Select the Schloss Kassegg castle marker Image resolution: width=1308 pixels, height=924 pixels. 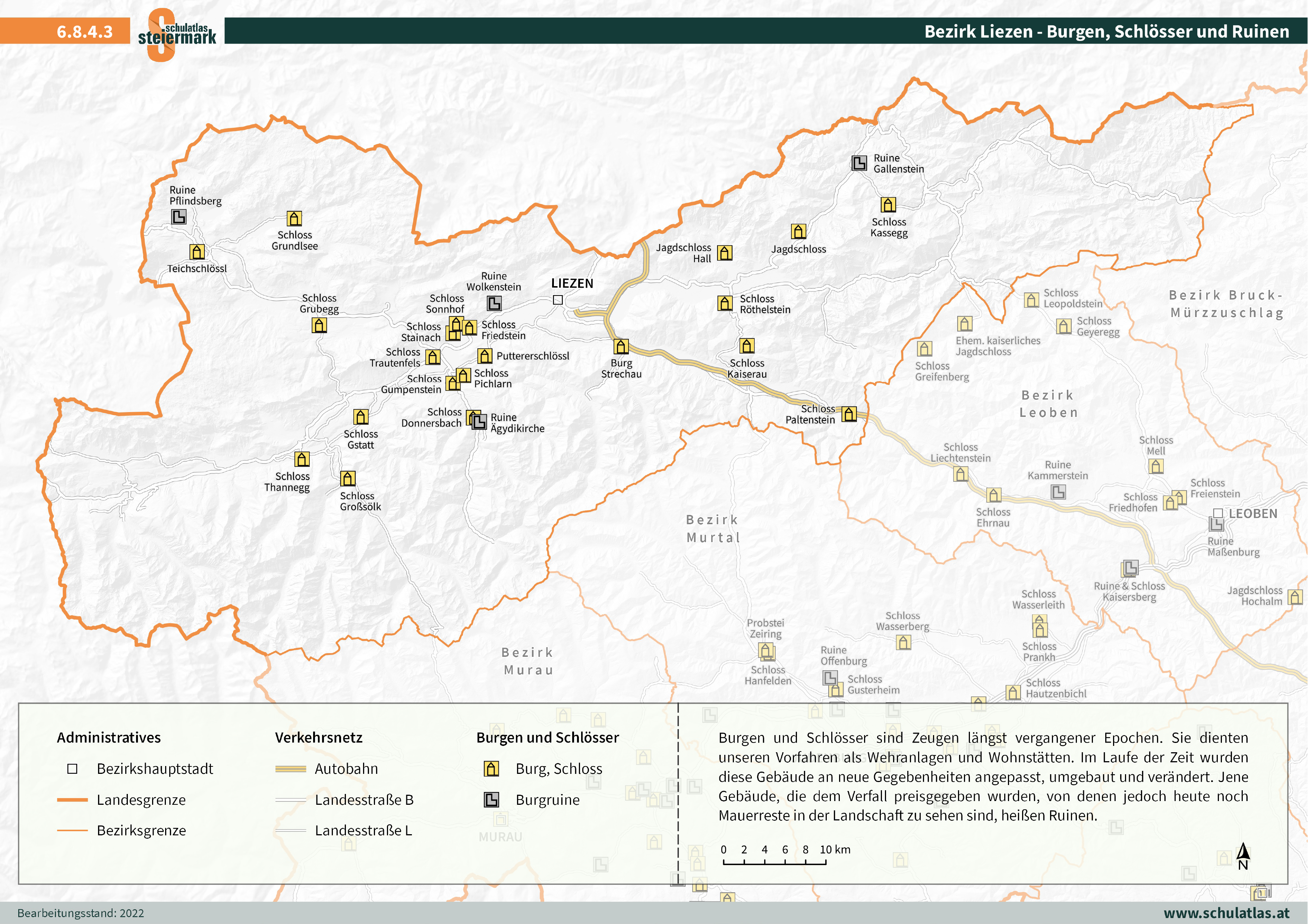coord(888,205)
